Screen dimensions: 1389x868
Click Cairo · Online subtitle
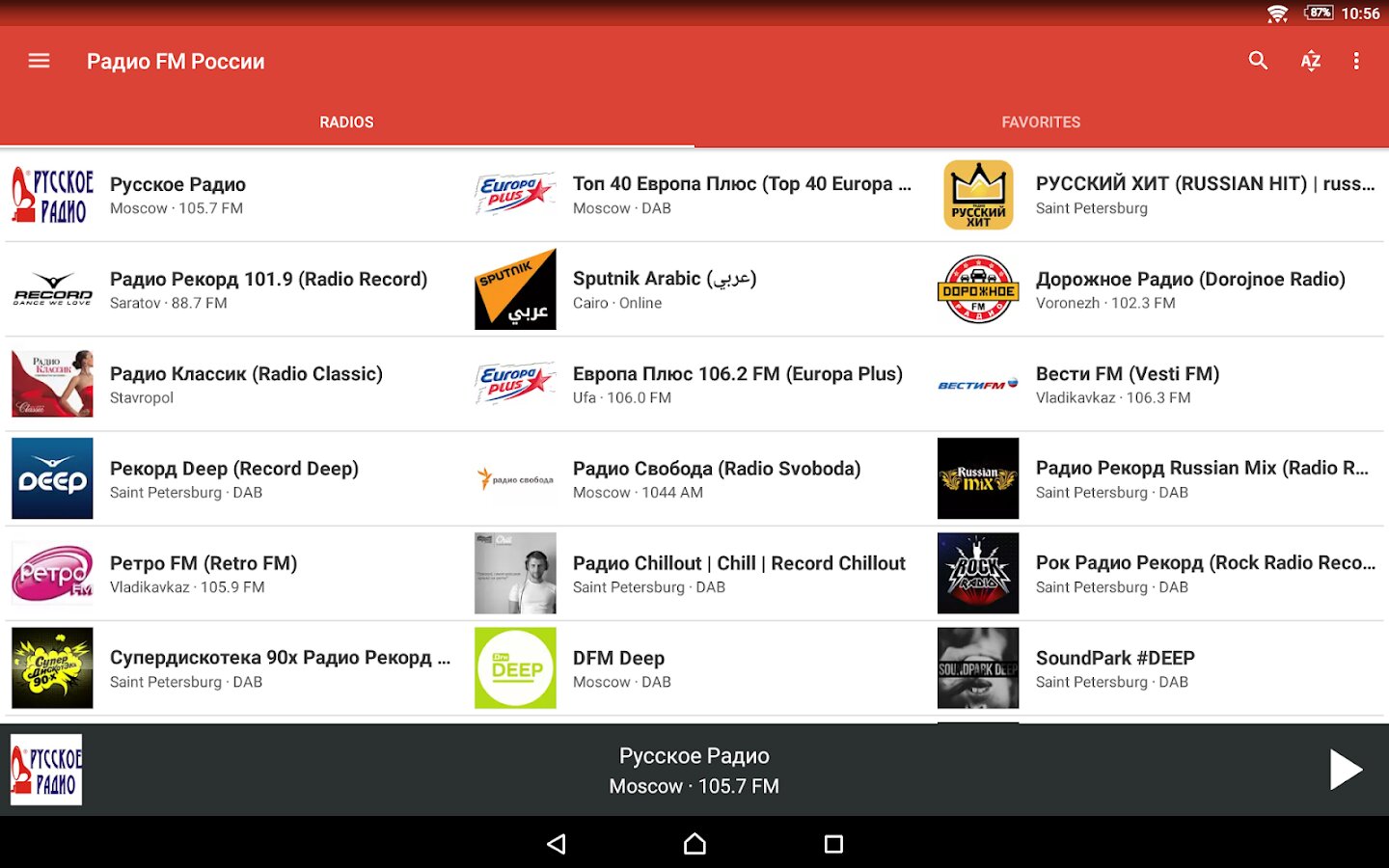[617, 303]
